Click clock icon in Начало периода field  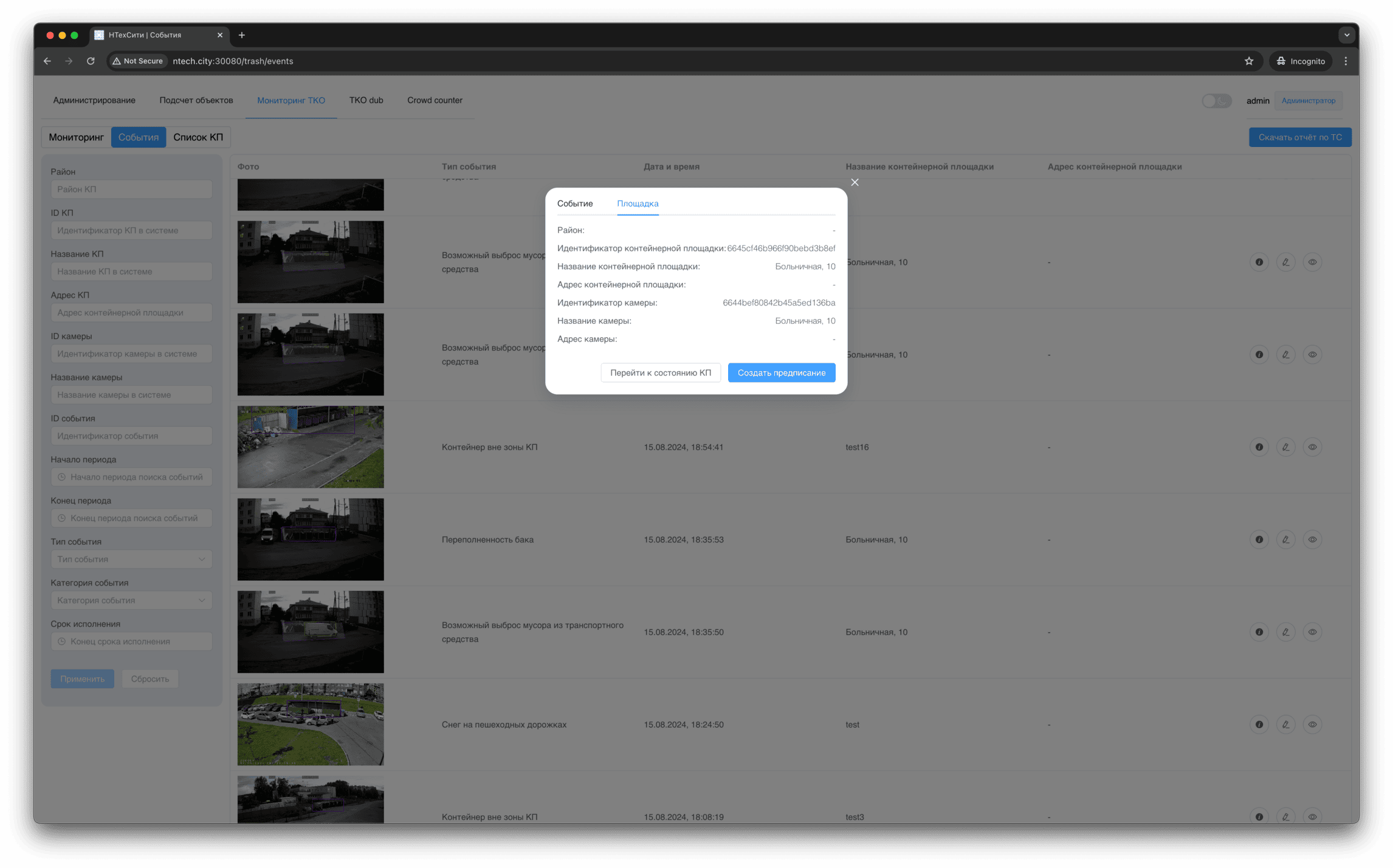tap(61, 477)
